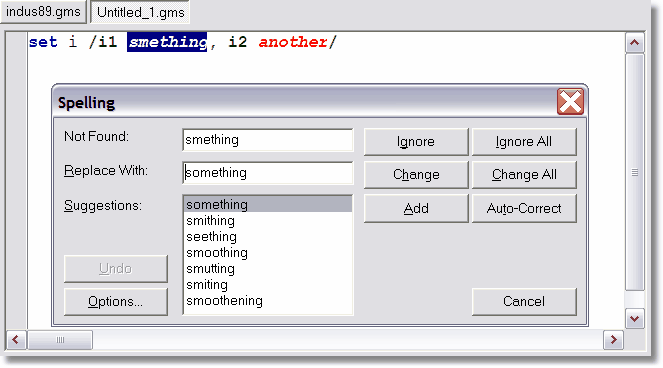Click the Change button
Screen dimensions: 663x368
416,175
